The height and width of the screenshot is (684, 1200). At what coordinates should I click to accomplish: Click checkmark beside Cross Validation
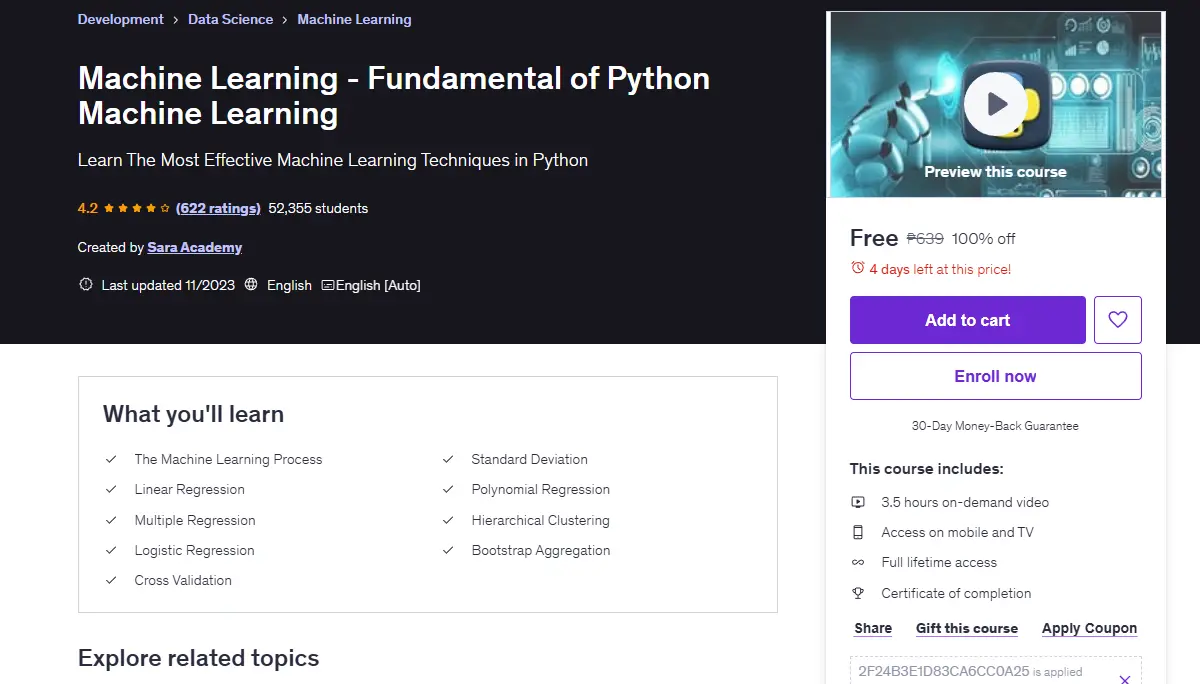(112, 580)
